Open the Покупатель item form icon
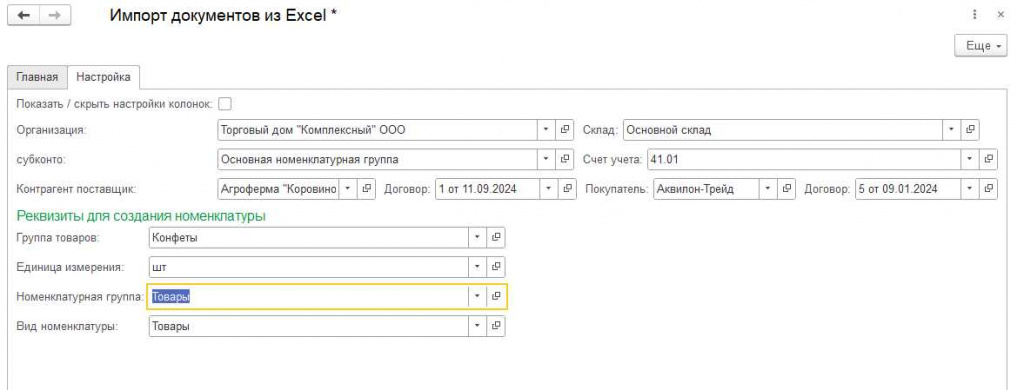This screenshot has height=390, width=1024. point(787,189)
